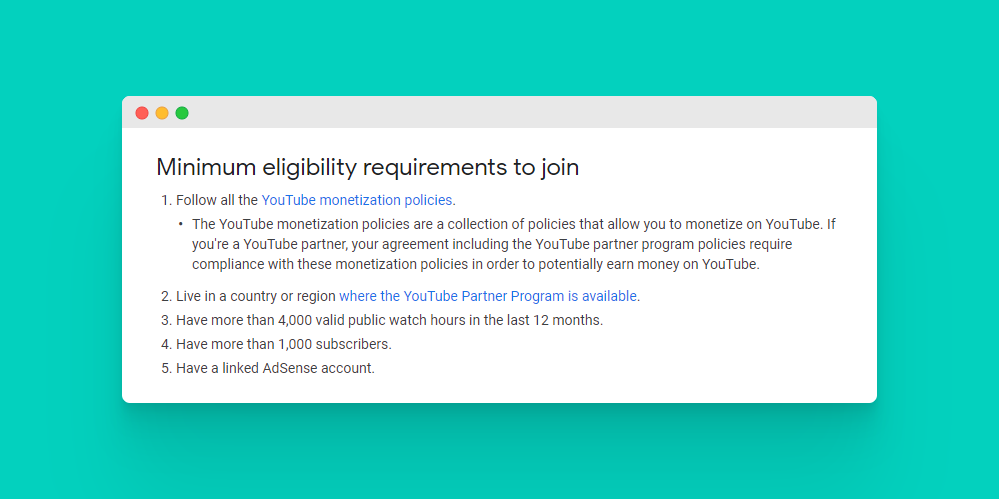Click the 'Follow all the' text
Image resolution: width=999 pixels, height=499 pixels.
pyautogui.click(x=217, y=200)
